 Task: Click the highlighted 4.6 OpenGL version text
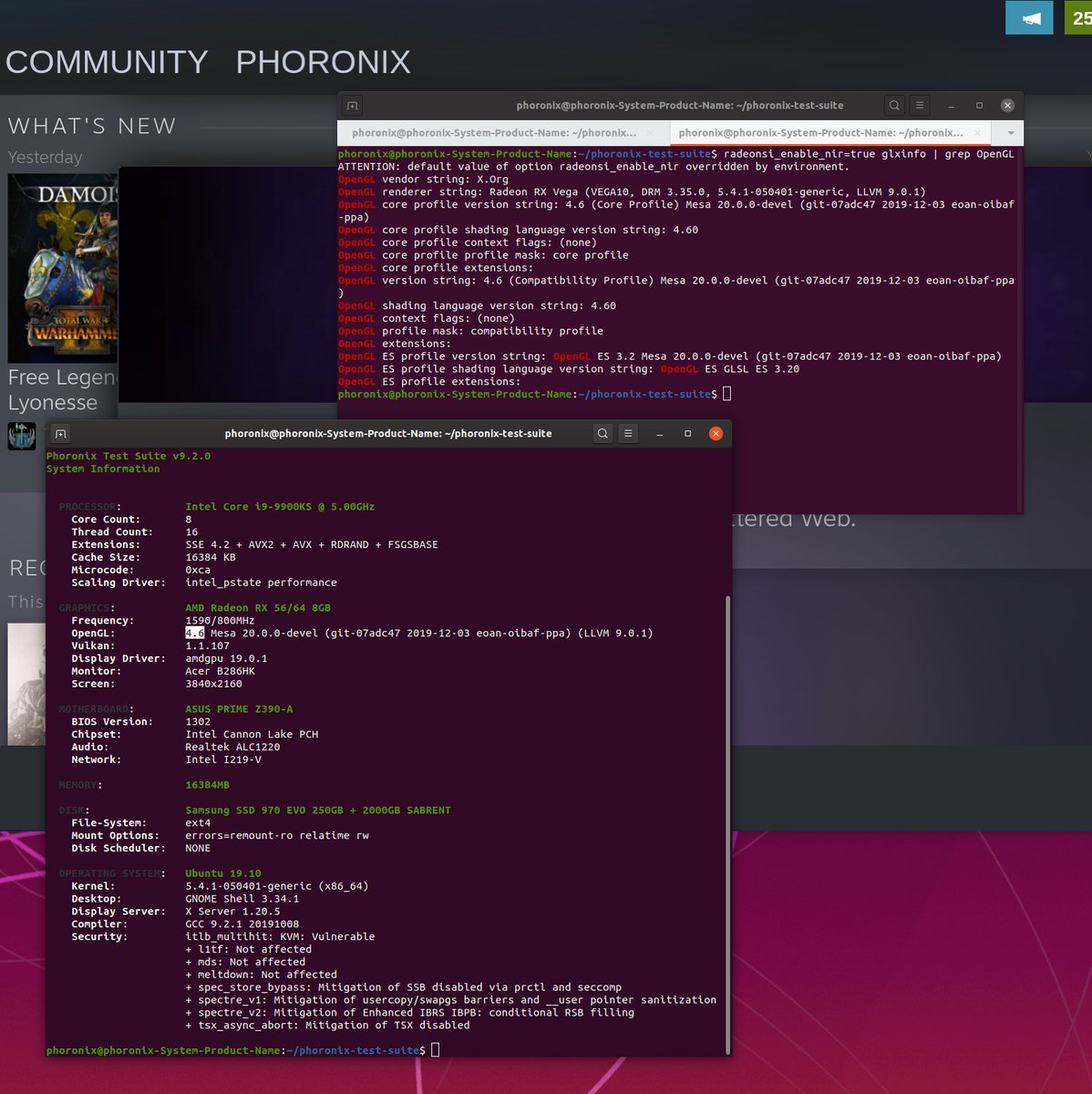click(195, 633)
